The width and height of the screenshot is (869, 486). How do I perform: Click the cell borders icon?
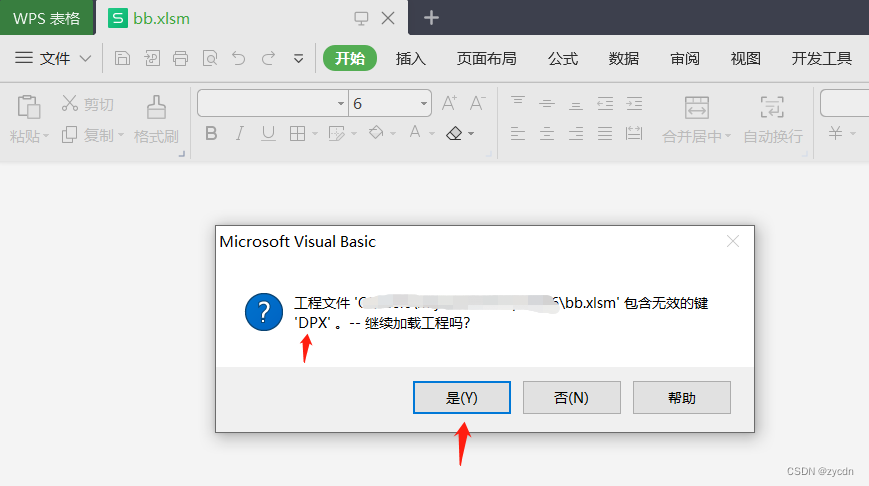point(298,134)
